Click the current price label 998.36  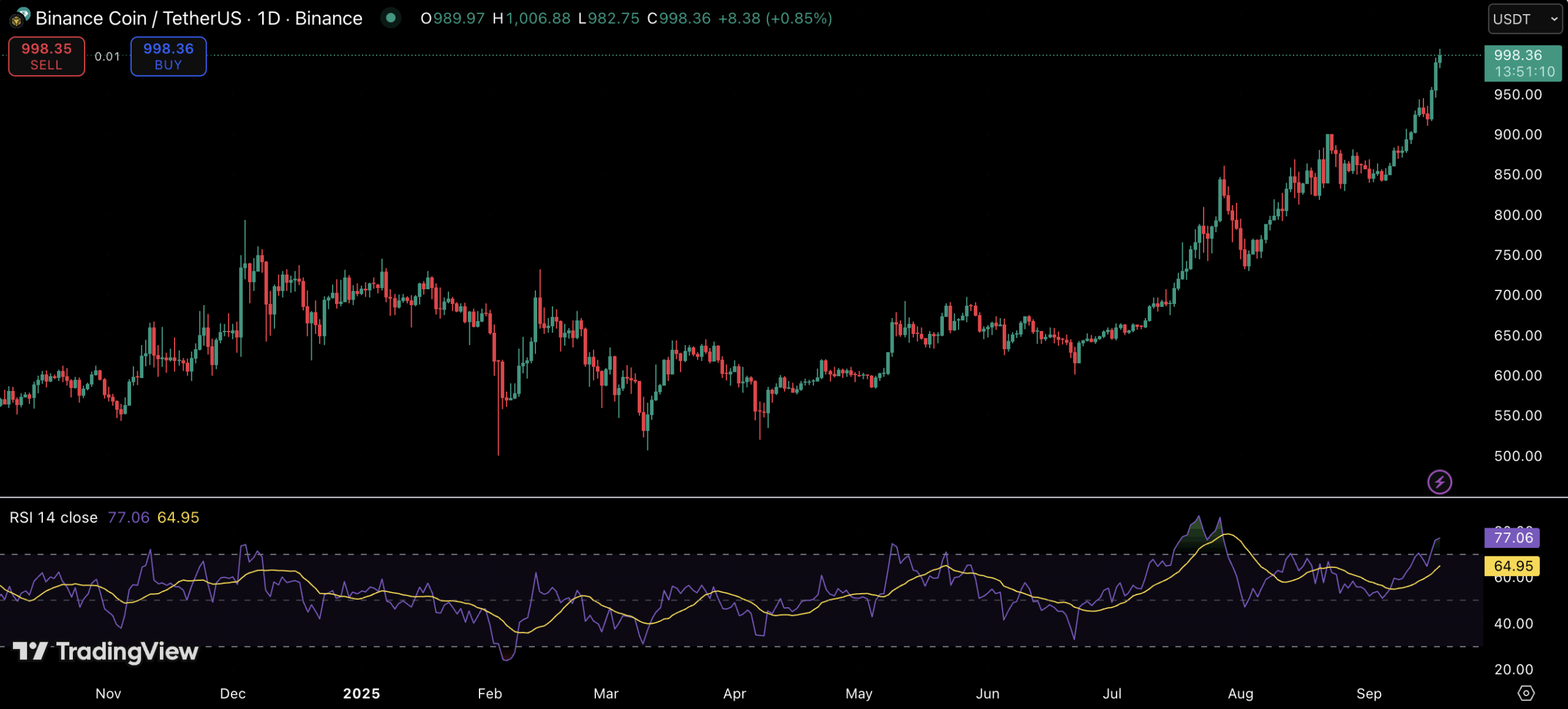coord(1523,63)
